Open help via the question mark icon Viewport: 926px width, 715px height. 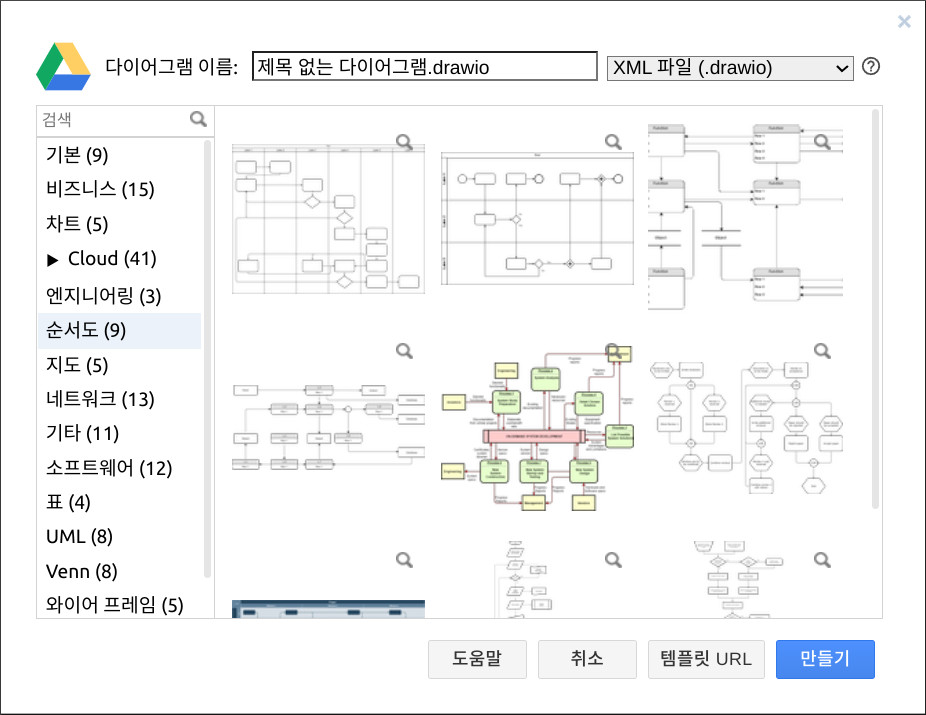click(x=870, y=66)
